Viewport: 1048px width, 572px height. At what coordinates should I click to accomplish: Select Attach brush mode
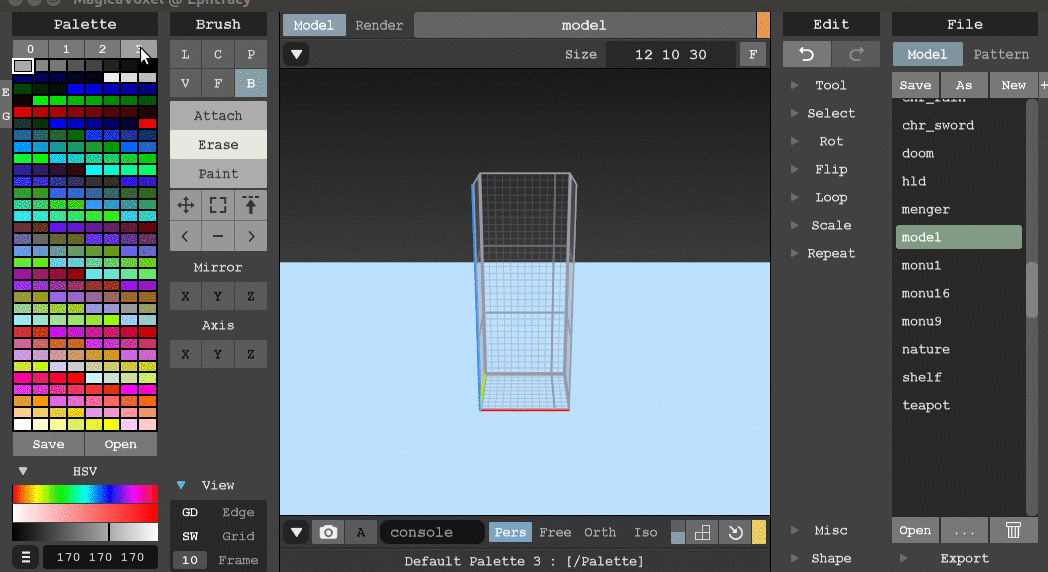218,116
